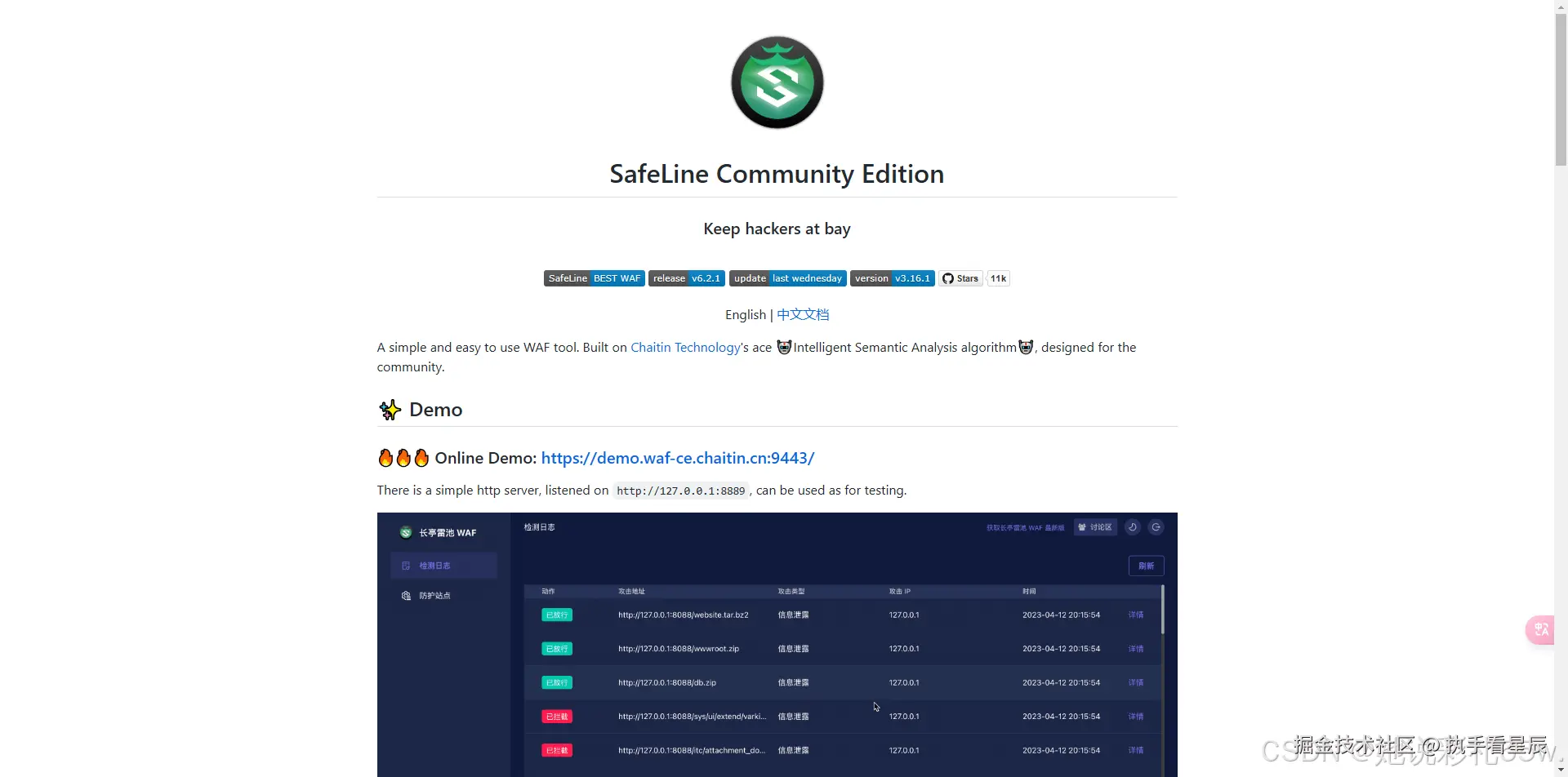Click the 检测日志 page title in demo
The width and height of the screenshot is (1568, 777).
tap(539, 528)
